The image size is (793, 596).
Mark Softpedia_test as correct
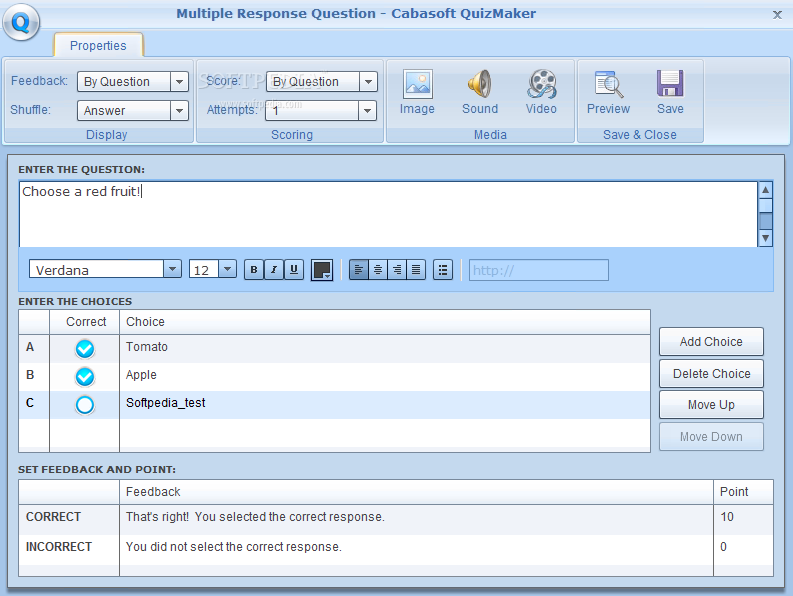point(84,405)
